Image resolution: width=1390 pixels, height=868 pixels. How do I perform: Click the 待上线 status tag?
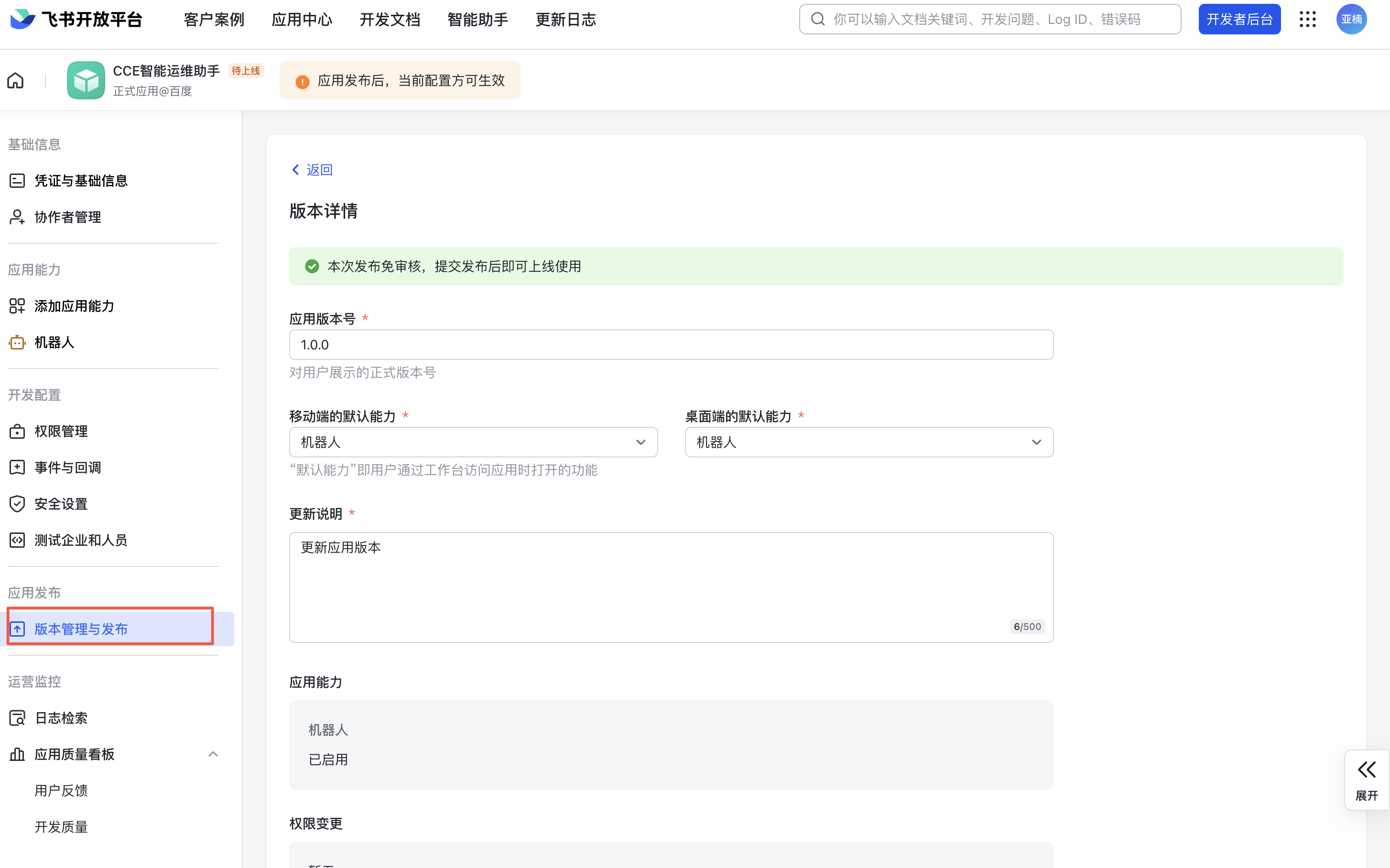[x=246, y=71]
